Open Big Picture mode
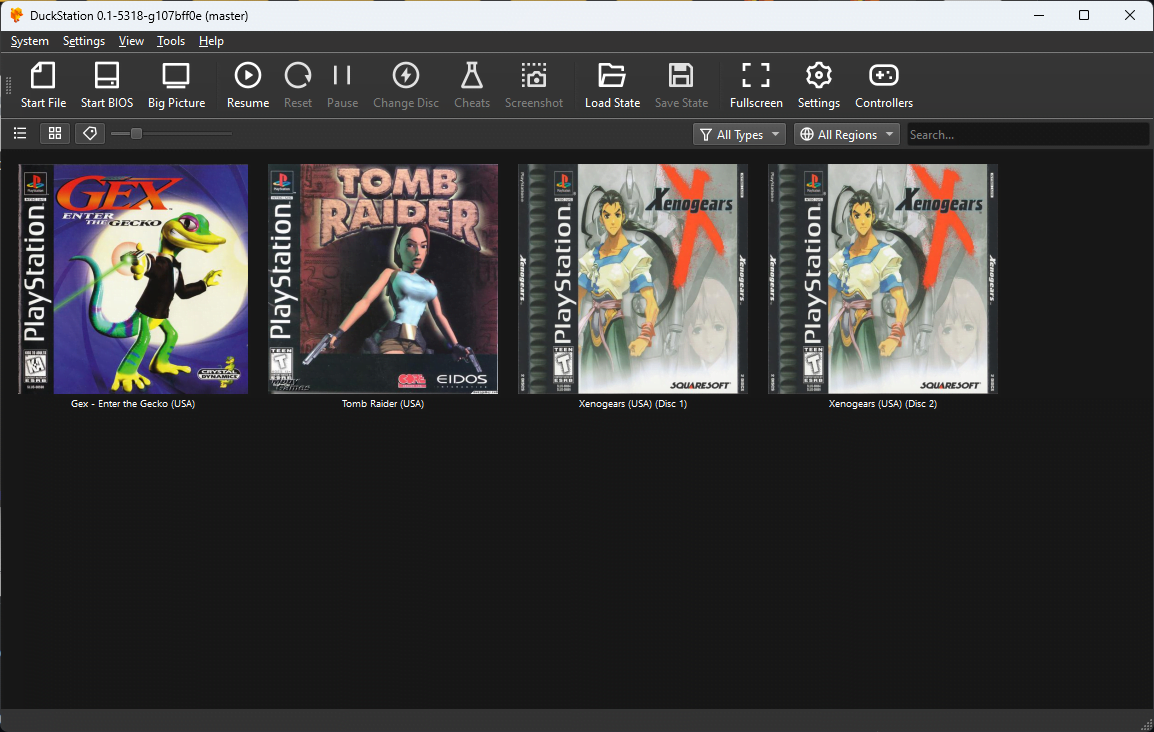 tap(176, 86)
